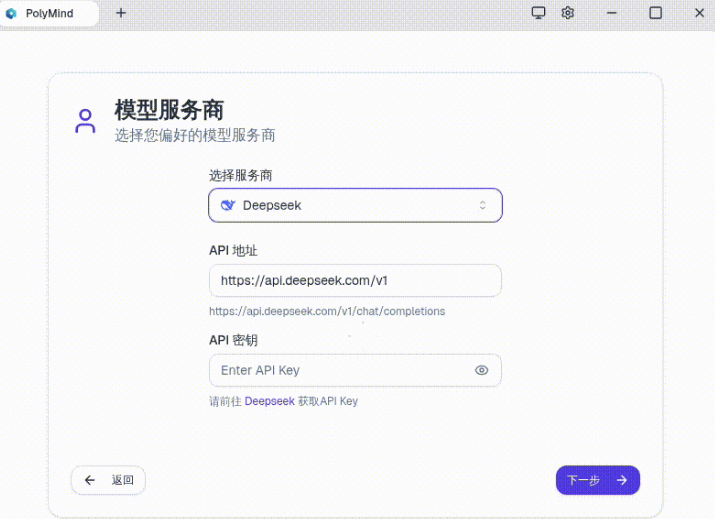This screenshot has width=715, height=519.
Task: Expand provider list using the chevron arrows
Action: [482, 205]
